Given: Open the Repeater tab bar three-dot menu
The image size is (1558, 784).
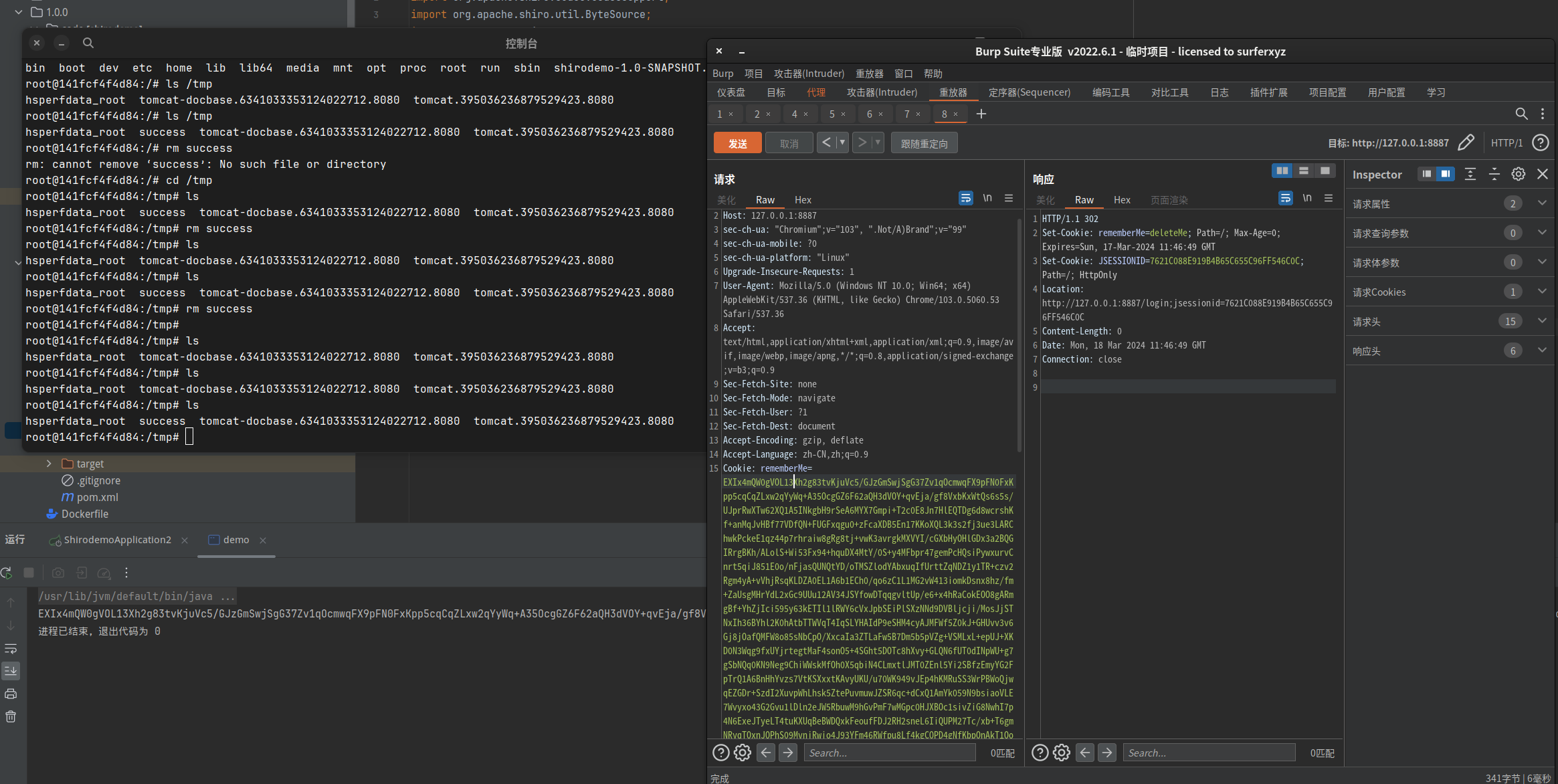Looking at the screenshot, I should click(1543, 114).
